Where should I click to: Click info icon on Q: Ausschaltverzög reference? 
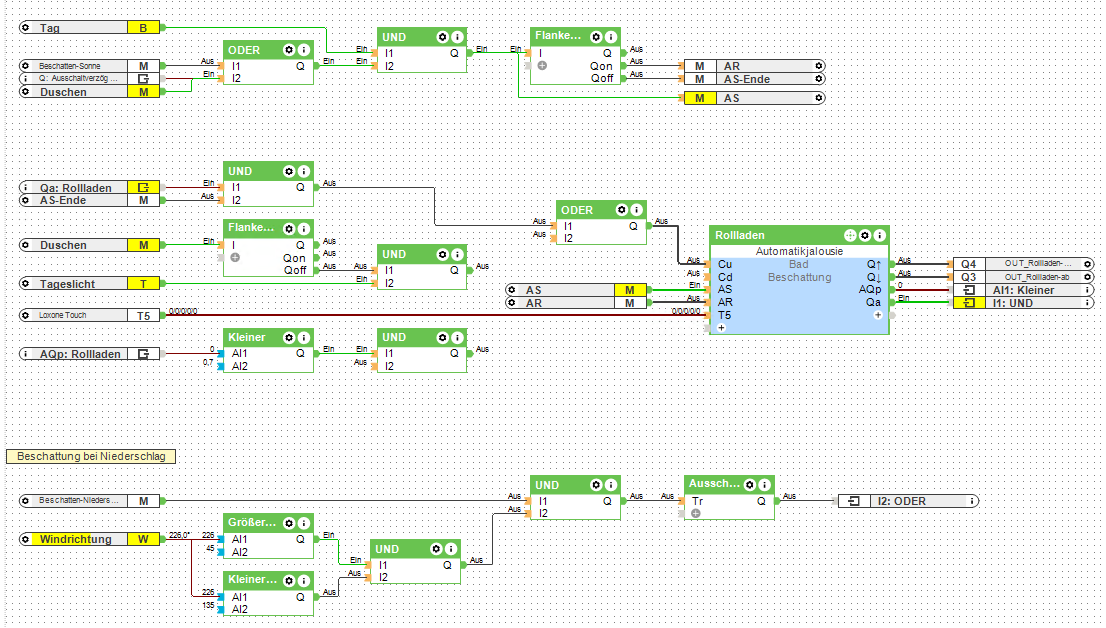tap(25, 78)
